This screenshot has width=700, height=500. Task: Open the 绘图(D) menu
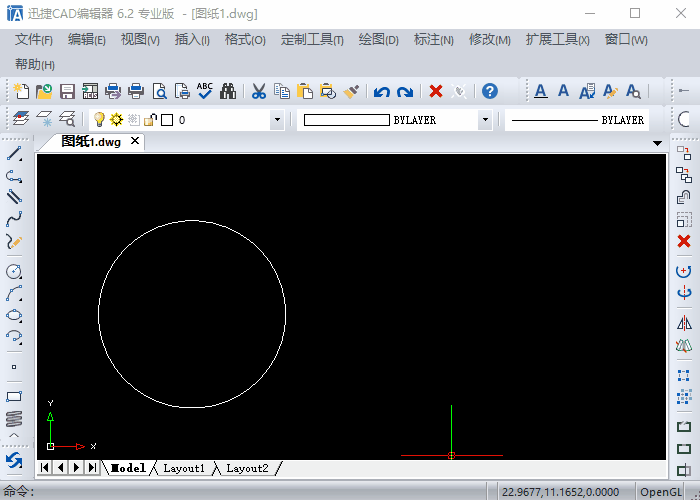[379, 40]
